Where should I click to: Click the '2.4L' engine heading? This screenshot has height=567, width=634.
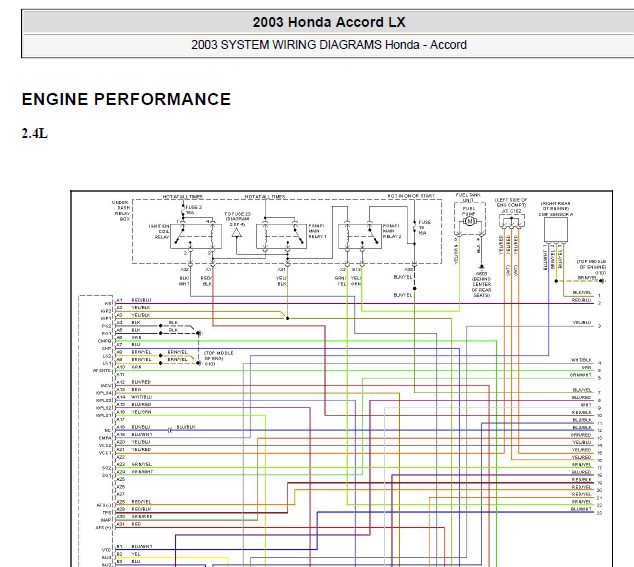35,133
